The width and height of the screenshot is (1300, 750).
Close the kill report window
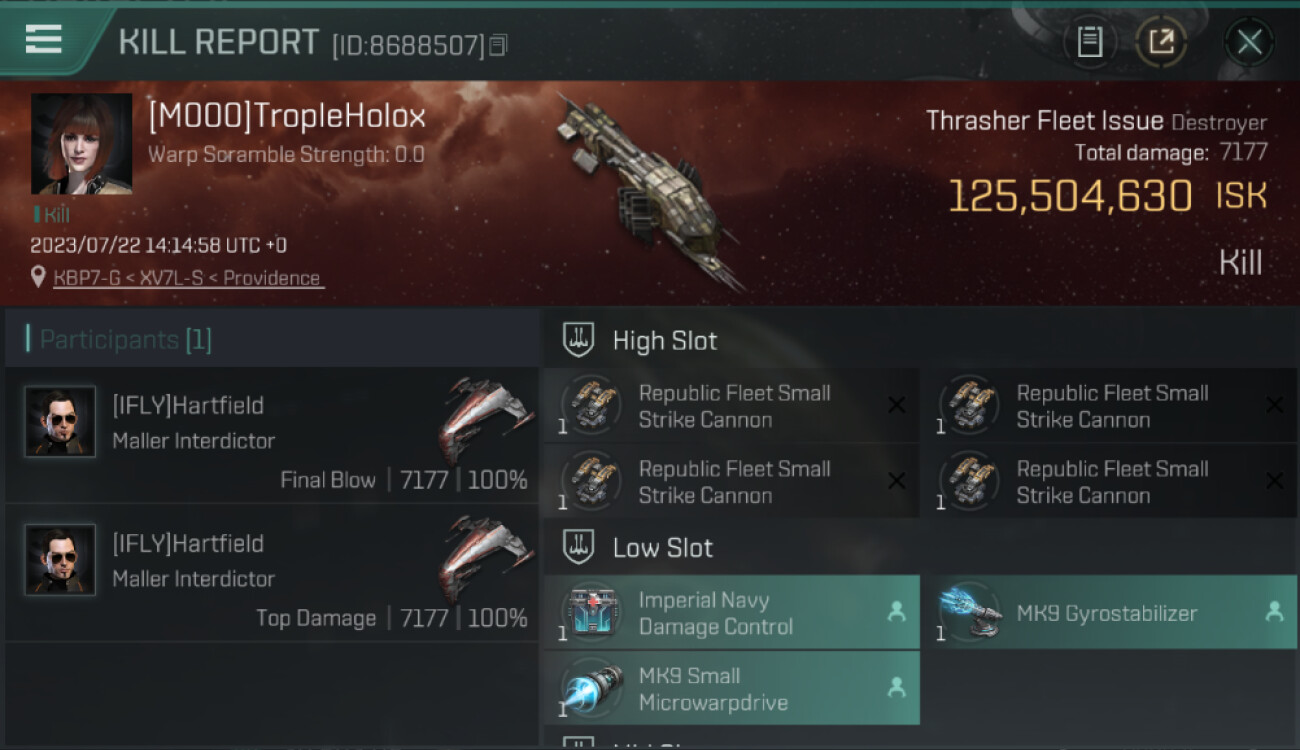coord(1249,42)
